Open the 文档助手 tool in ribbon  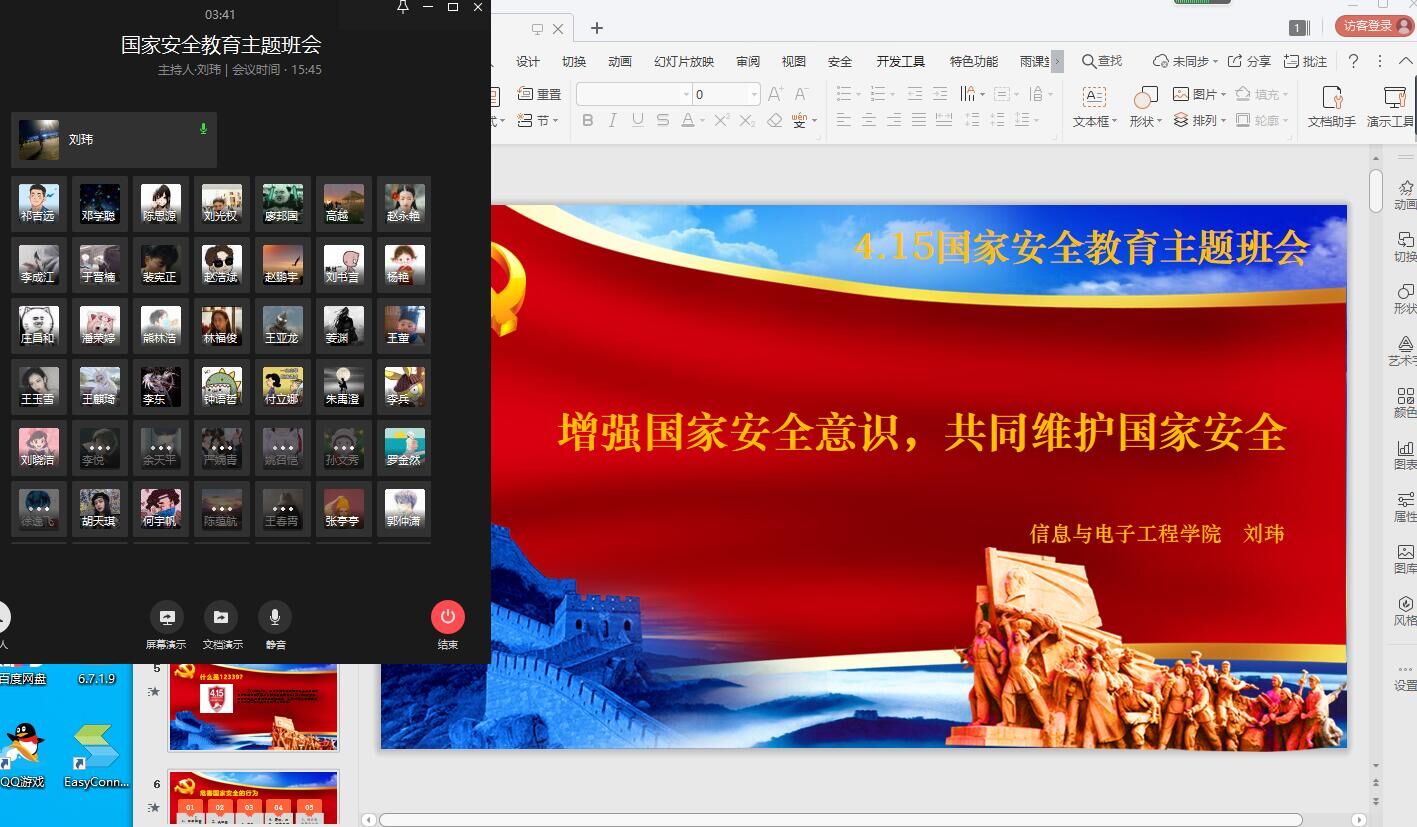1331,105
